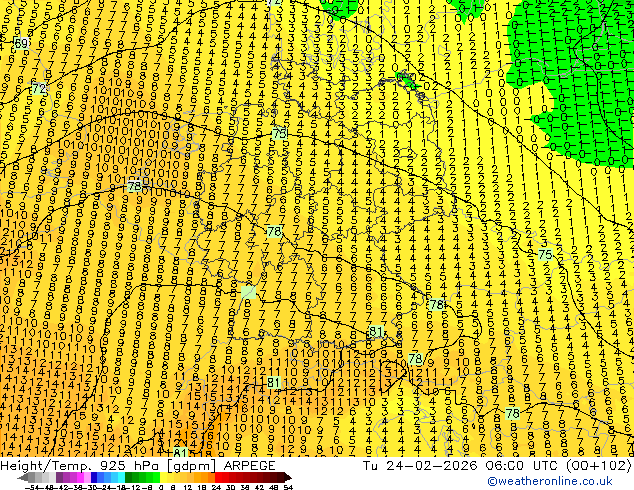This screenshot has width=634, height=490.
Task: Click the gray left arrow tip of the legend
Action: (x=23, y=478)
